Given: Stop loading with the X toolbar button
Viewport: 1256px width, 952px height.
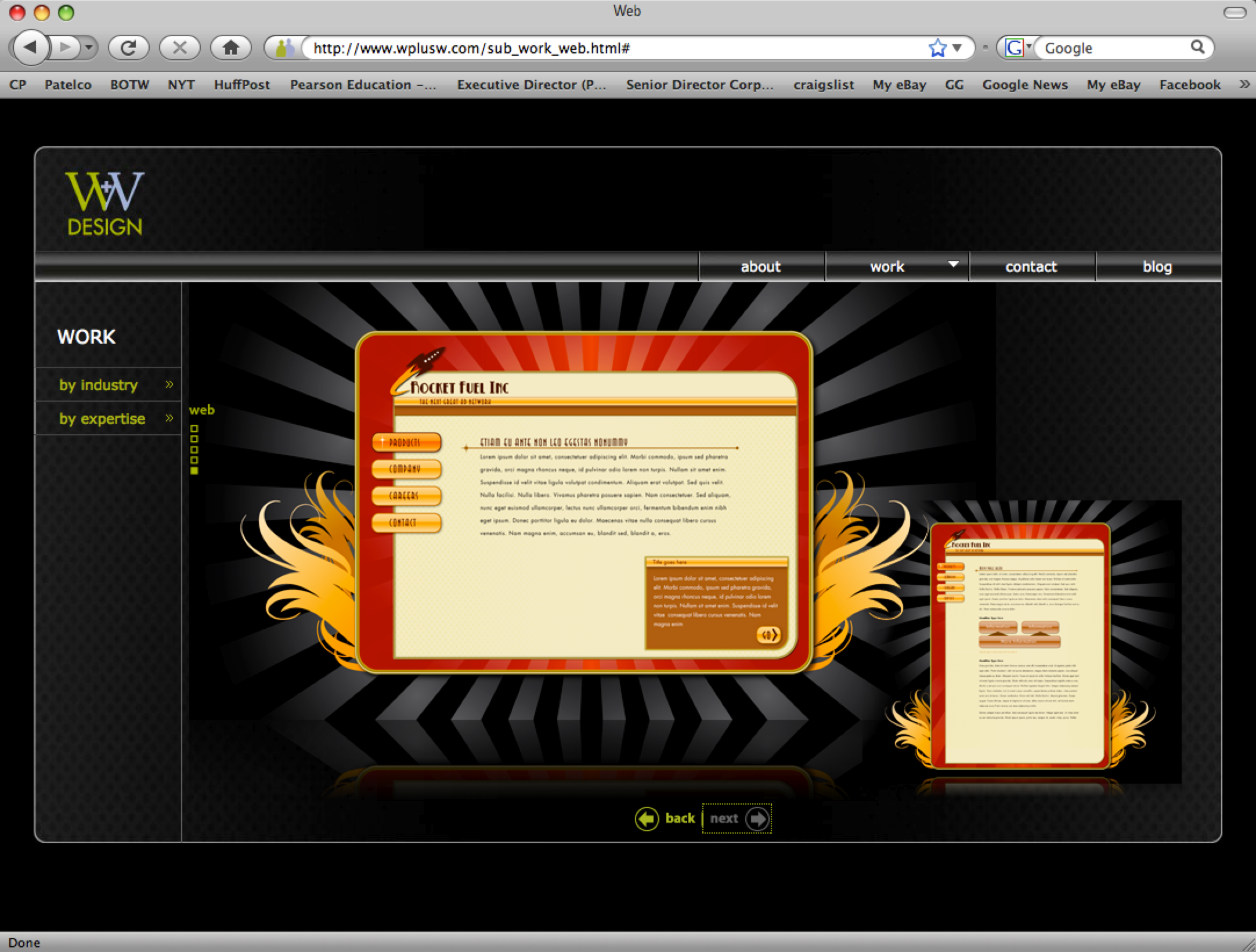Looking at the screenshot, I should click(180, 47).
